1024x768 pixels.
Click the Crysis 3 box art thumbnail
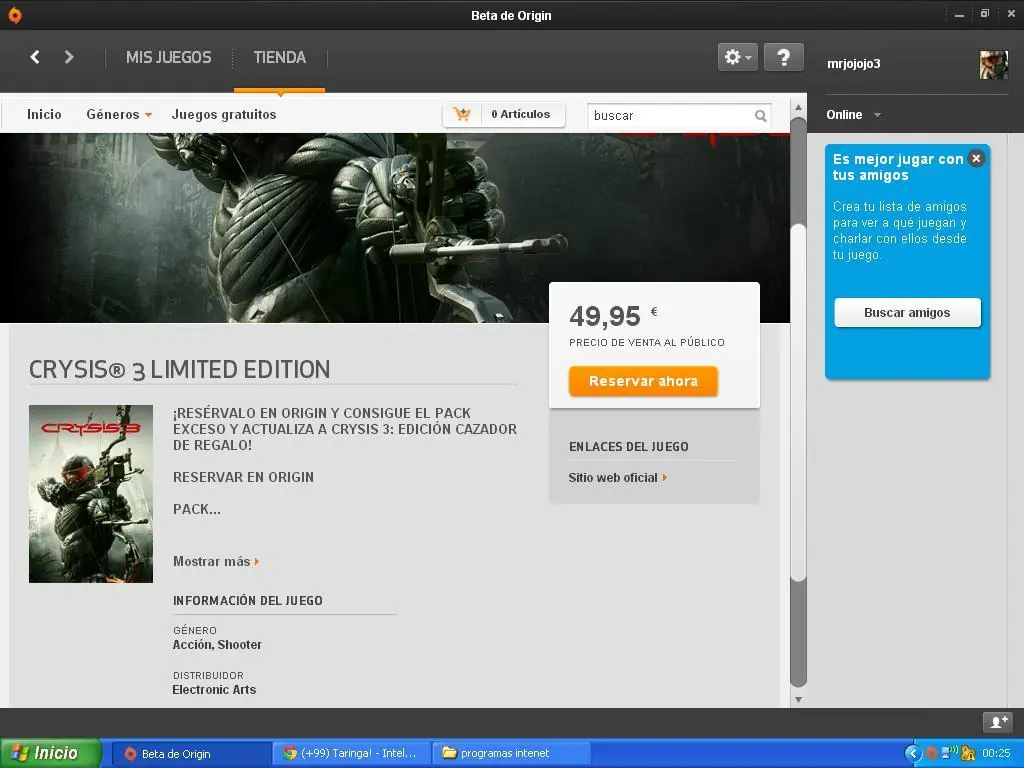91,494
